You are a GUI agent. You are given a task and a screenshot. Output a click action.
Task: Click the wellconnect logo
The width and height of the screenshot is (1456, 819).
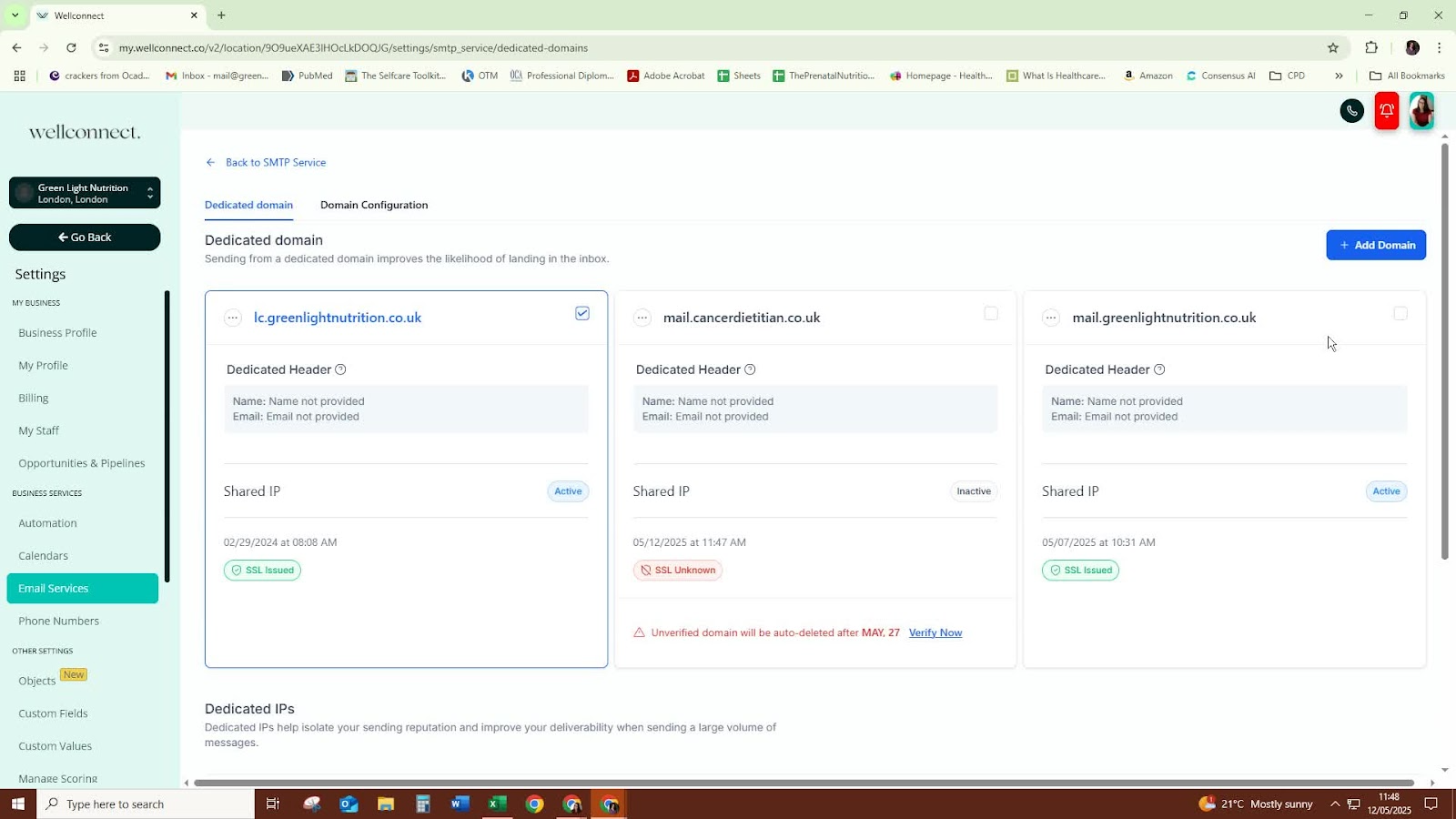pyautogui.click(x=85, y=133)
